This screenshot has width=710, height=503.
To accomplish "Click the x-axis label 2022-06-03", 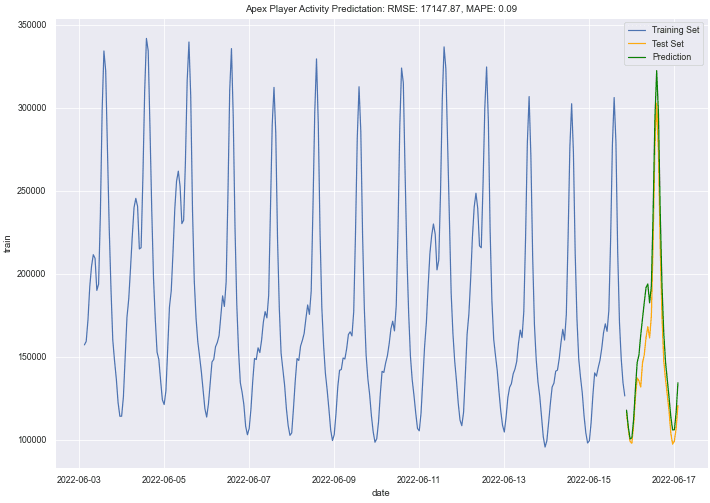I will 79,480.
